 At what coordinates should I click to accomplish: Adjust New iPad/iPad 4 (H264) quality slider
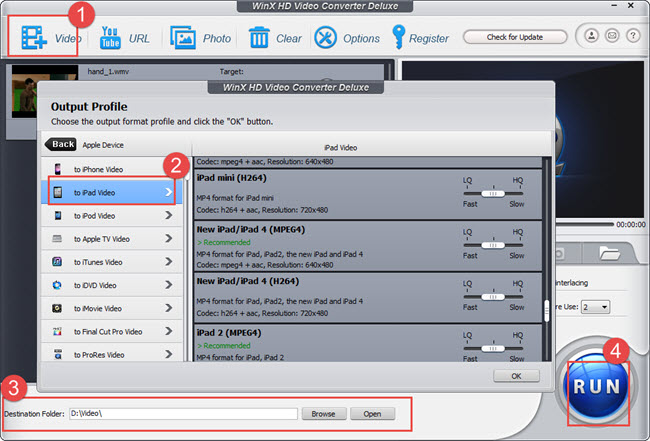coord(493,297)
